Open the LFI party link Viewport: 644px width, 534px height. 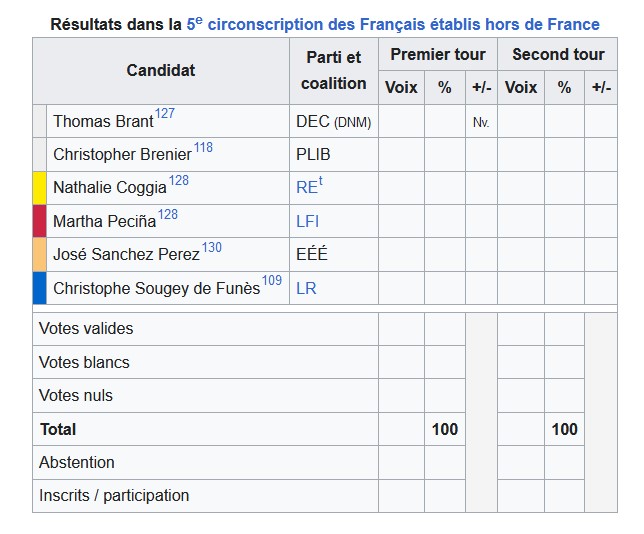(x=307, y=221)
